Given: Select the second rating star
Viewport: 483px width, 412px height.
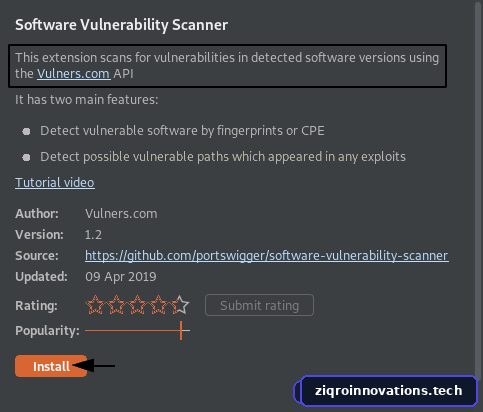Looking at the screenshot, I should (x=116, y=305).
